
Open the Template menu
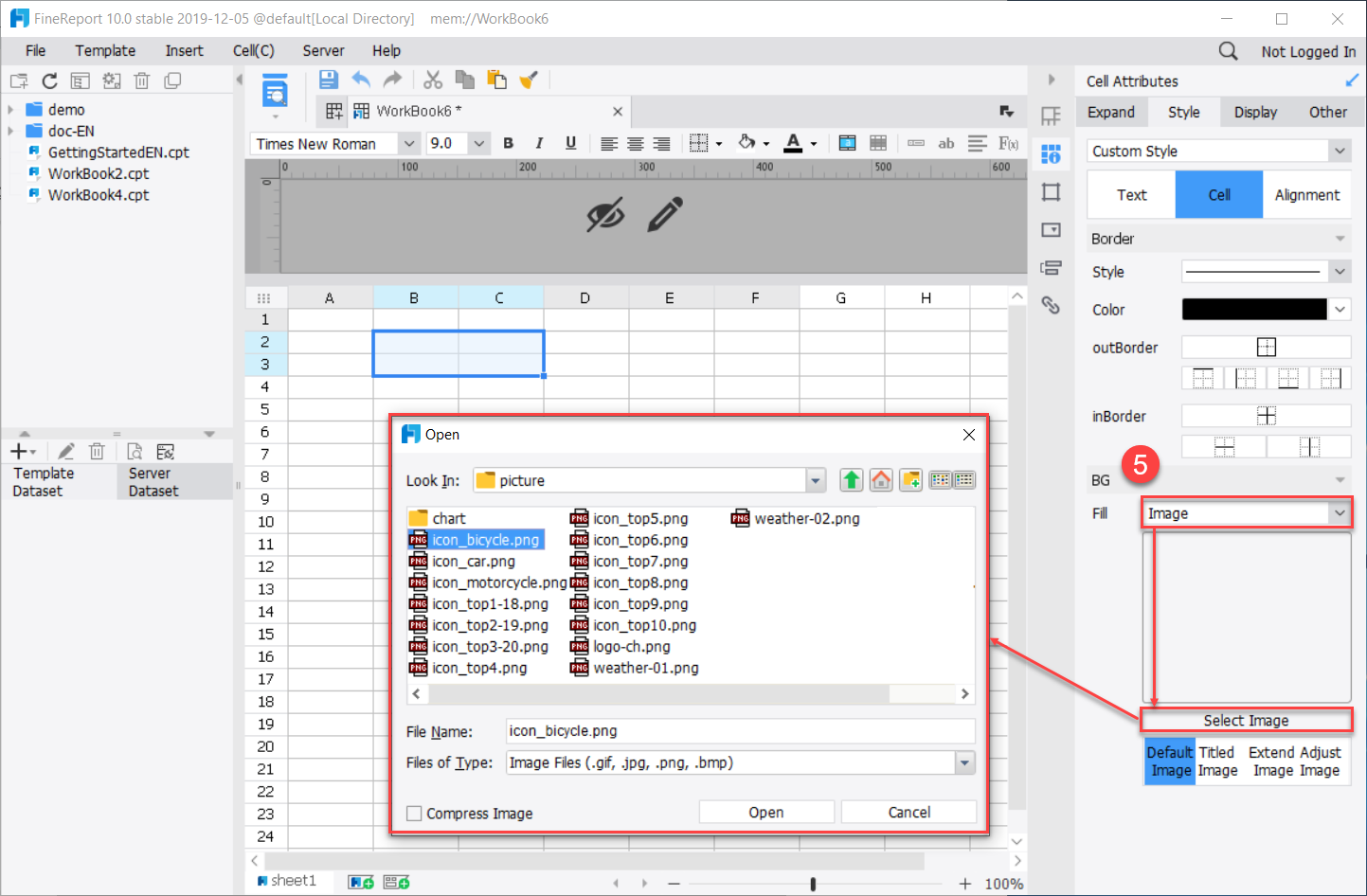pyautogui.click(x=105, y=50)
